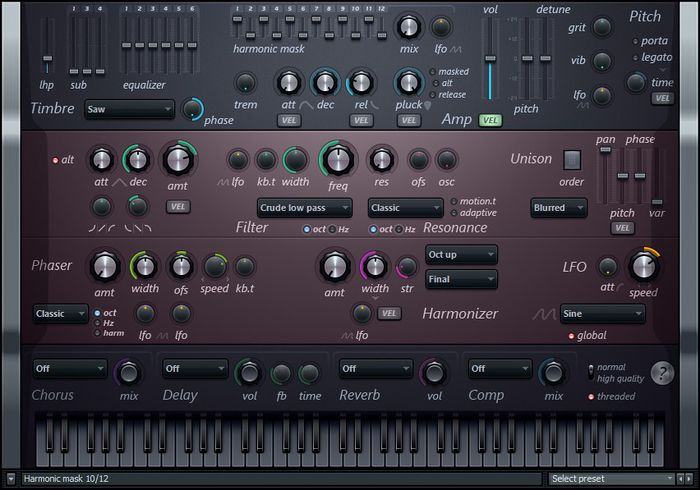Image resolution: width=700 pixels, height=490 pixels.
Task: Click the green Amp VEL button
Action: click(x=490, y=120)
